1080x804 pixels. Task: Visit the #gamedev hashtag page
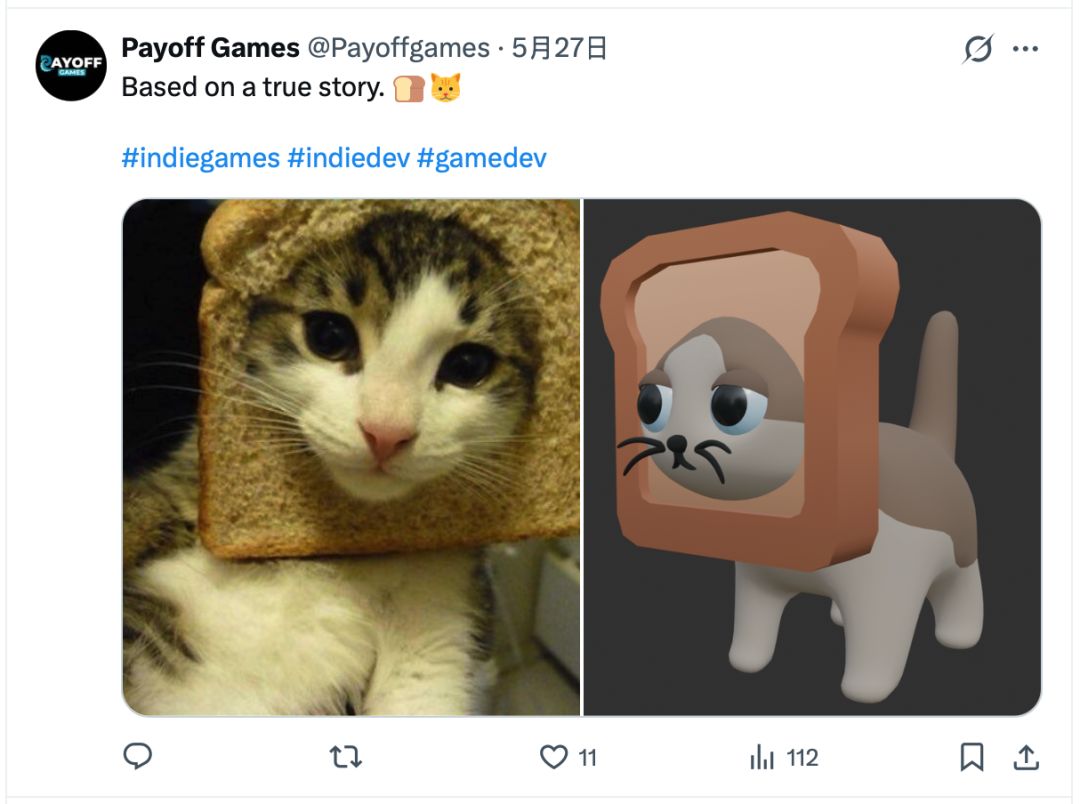481,158
